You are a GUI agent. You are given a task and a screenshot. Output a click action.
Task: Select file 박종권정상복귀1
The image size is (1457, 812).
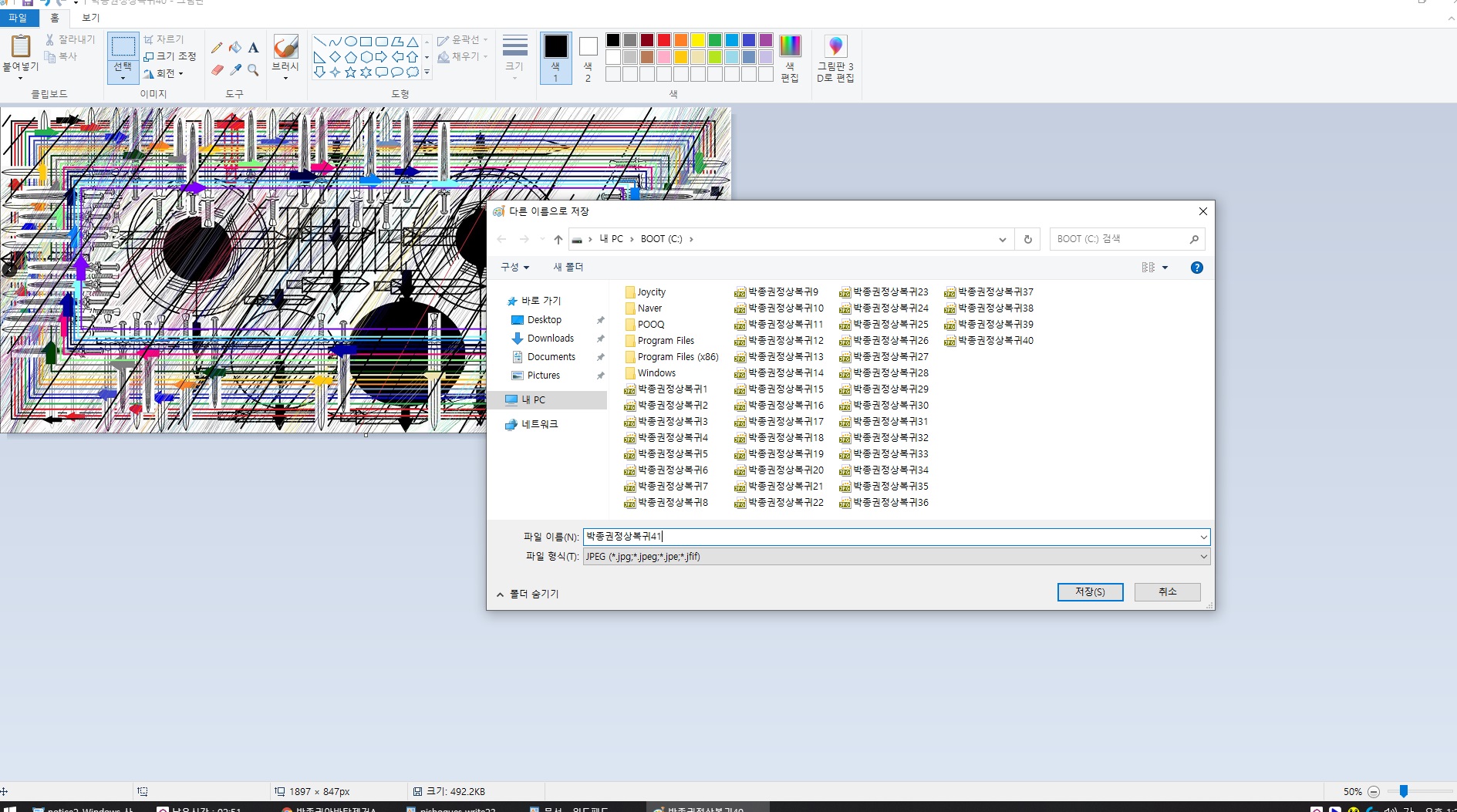pyautogui.click(x=666, y=389)
